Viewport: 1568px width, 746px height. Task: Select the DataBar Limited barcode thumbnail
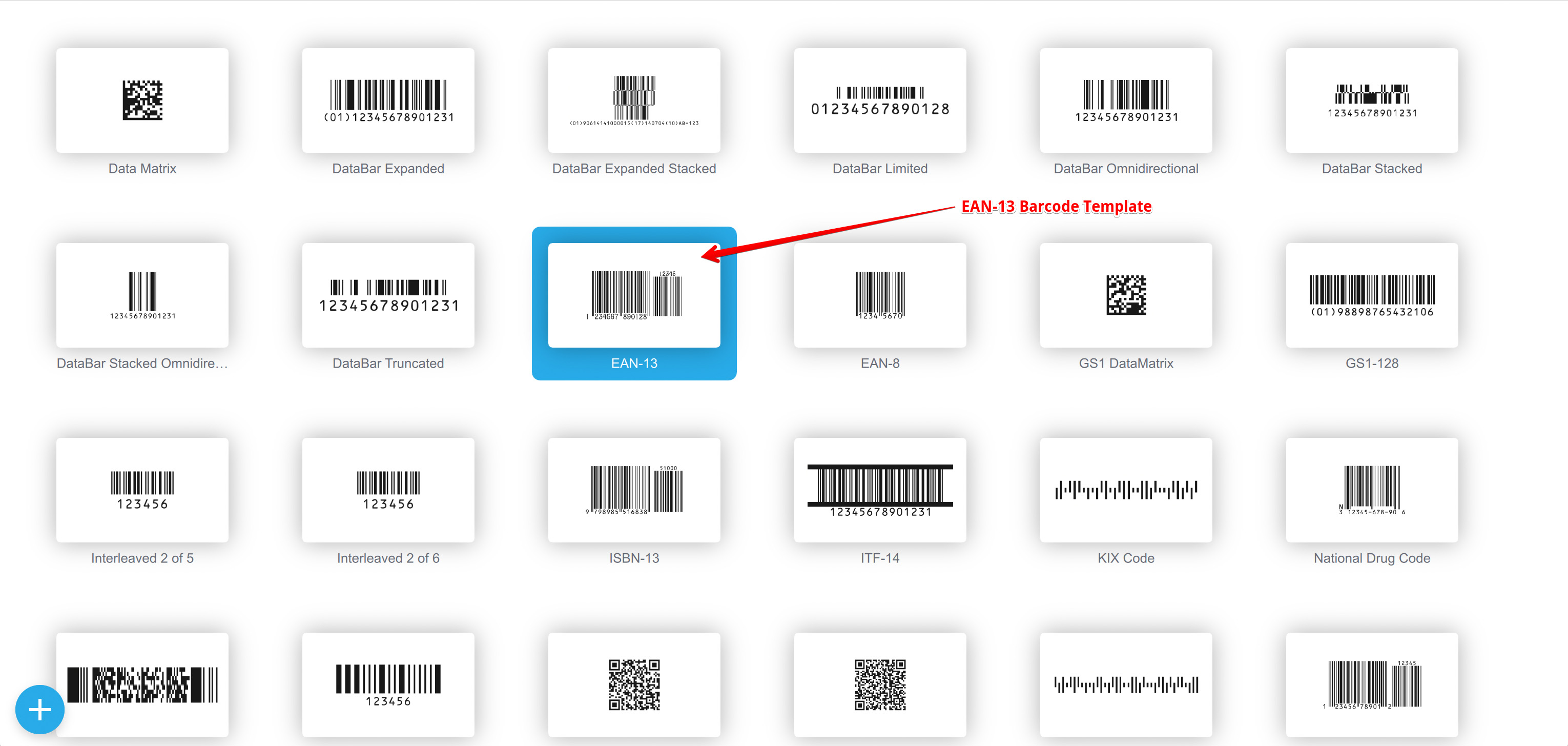pos(879,100)
